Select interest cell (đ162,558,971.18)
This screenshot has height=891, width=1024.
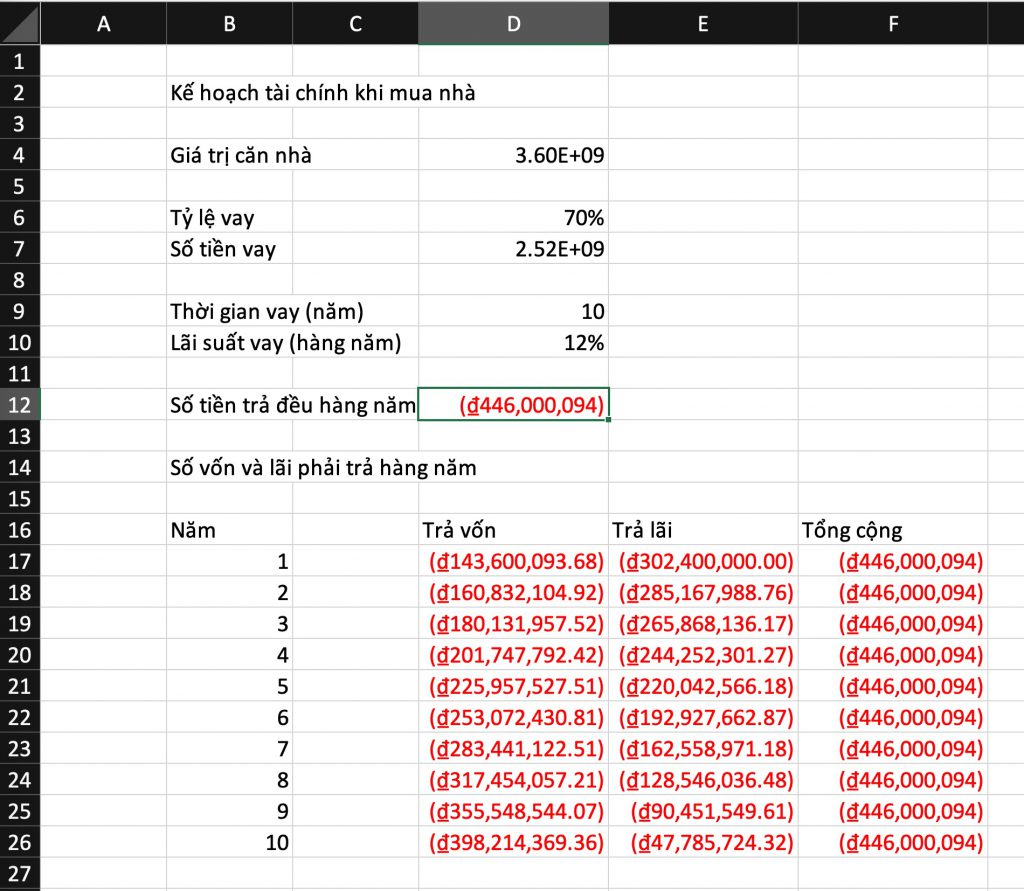tap(703, 749)
